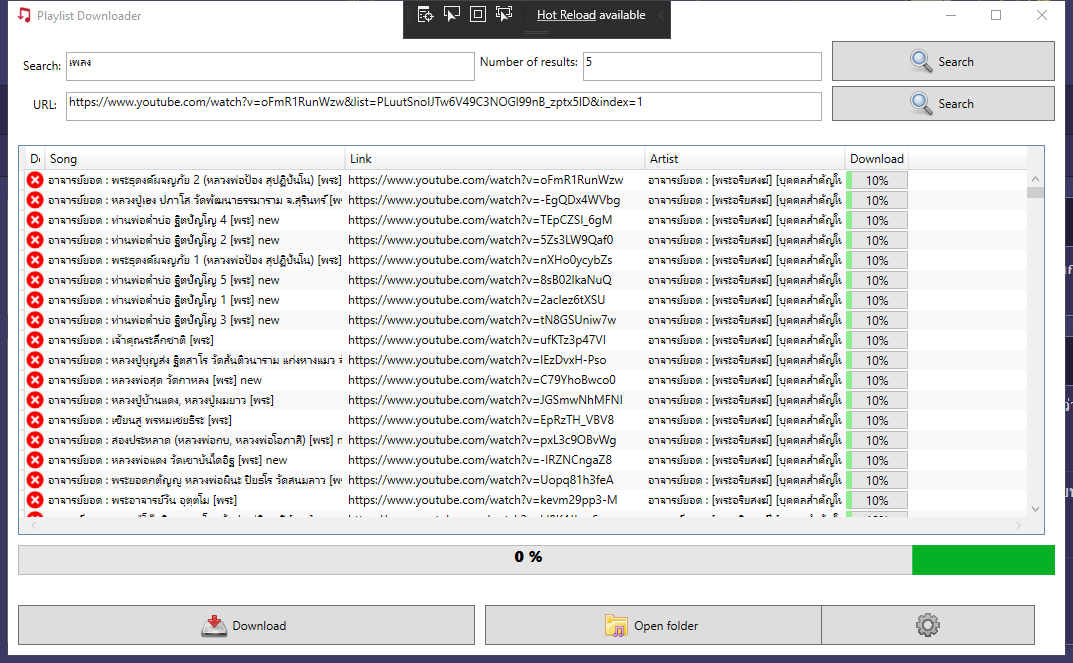1073x663 pixels.
Task: Click the Download column header
Action: tap(877, 159)
